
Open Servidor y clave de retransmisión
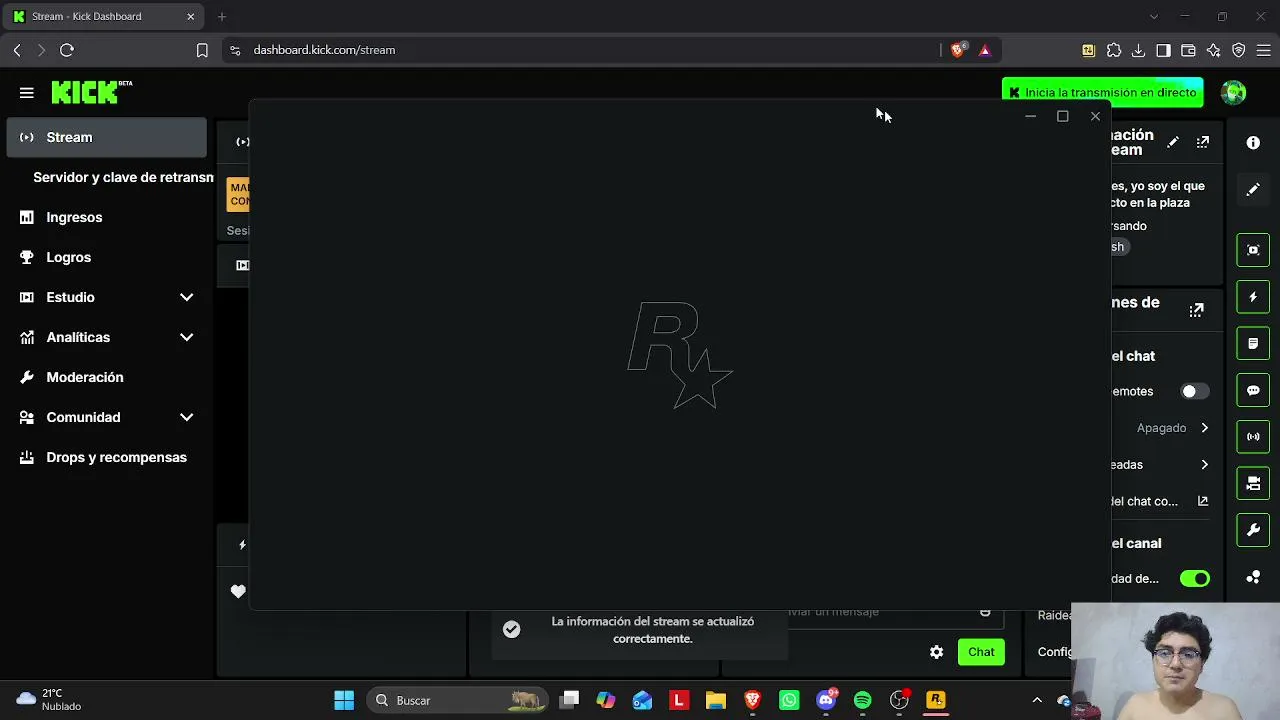[123, 177]
